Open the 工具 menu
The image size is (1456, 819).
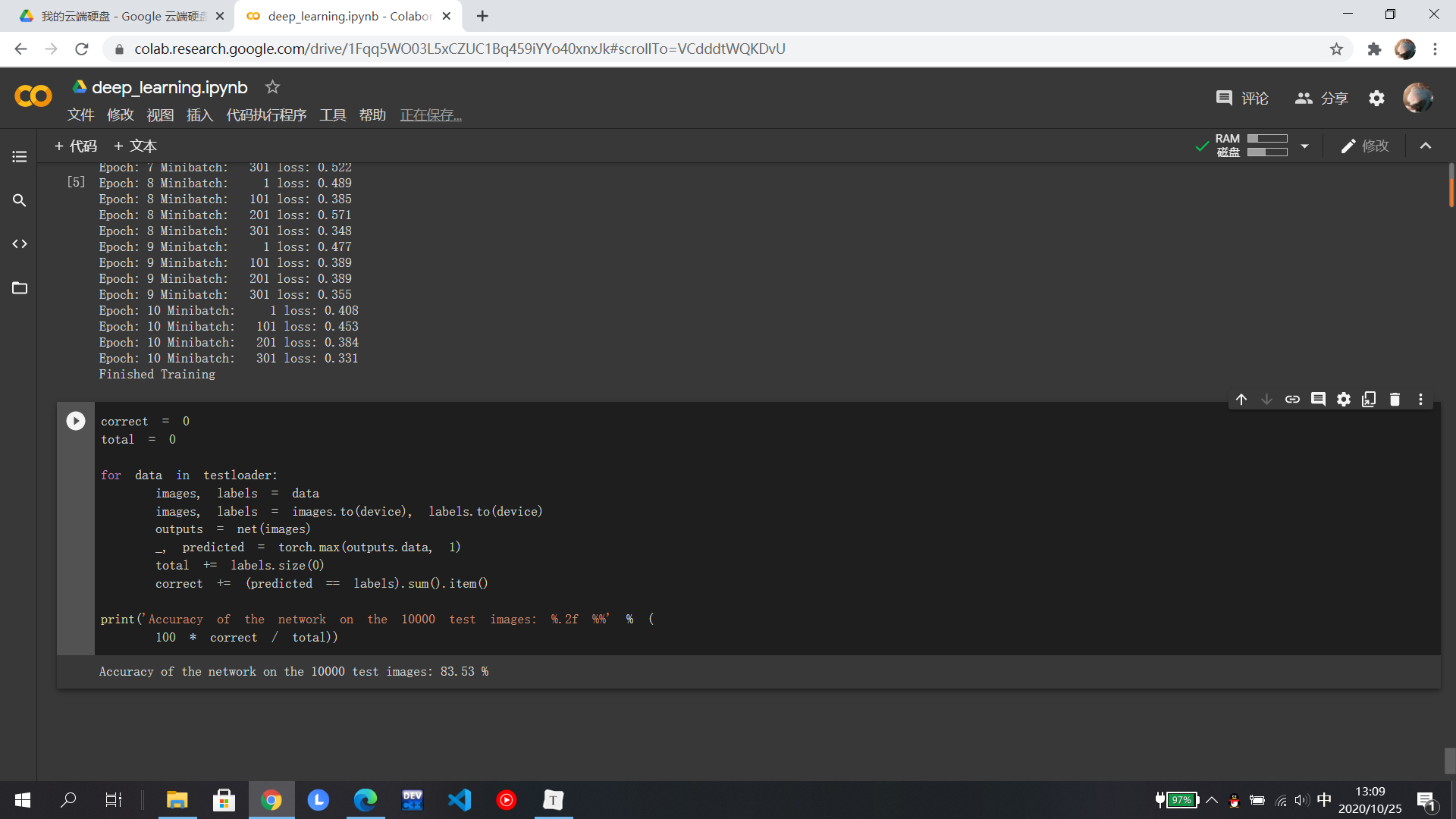point(332,115)
